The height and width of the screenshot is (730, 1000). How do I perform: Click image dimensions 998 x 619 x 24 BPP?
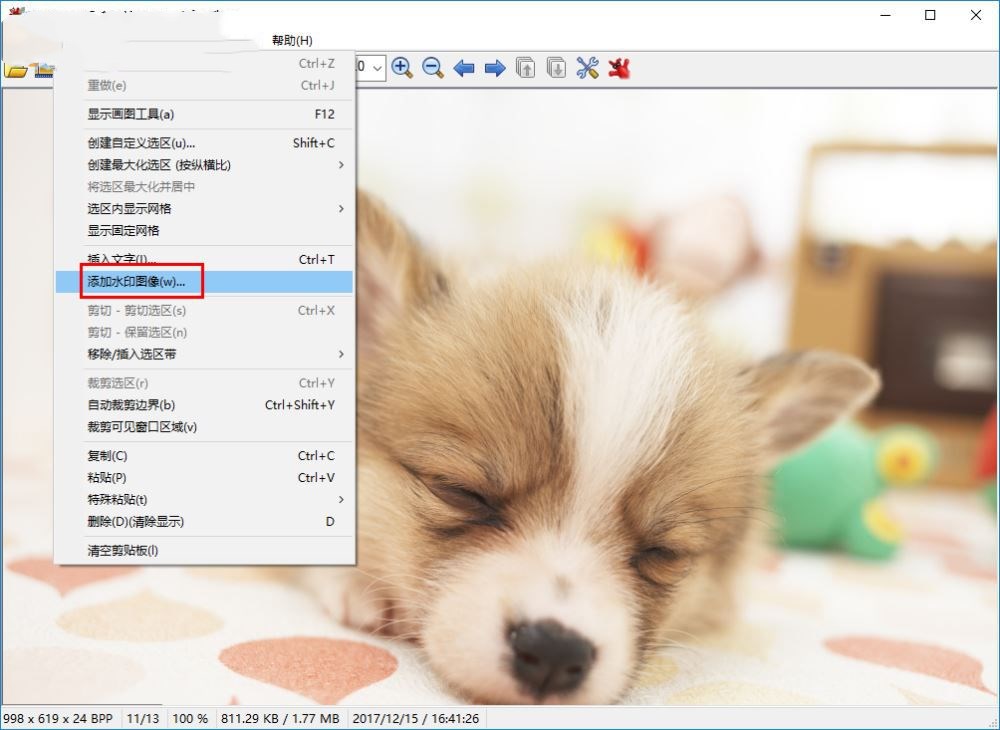[x=58, y=719]
